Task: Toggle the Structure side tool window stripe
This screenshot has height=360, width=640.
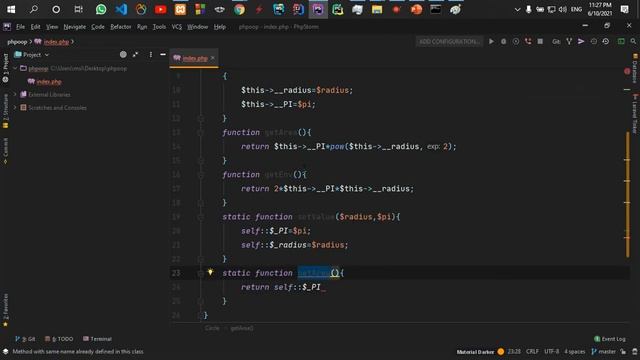Action: tap(5, 111)
